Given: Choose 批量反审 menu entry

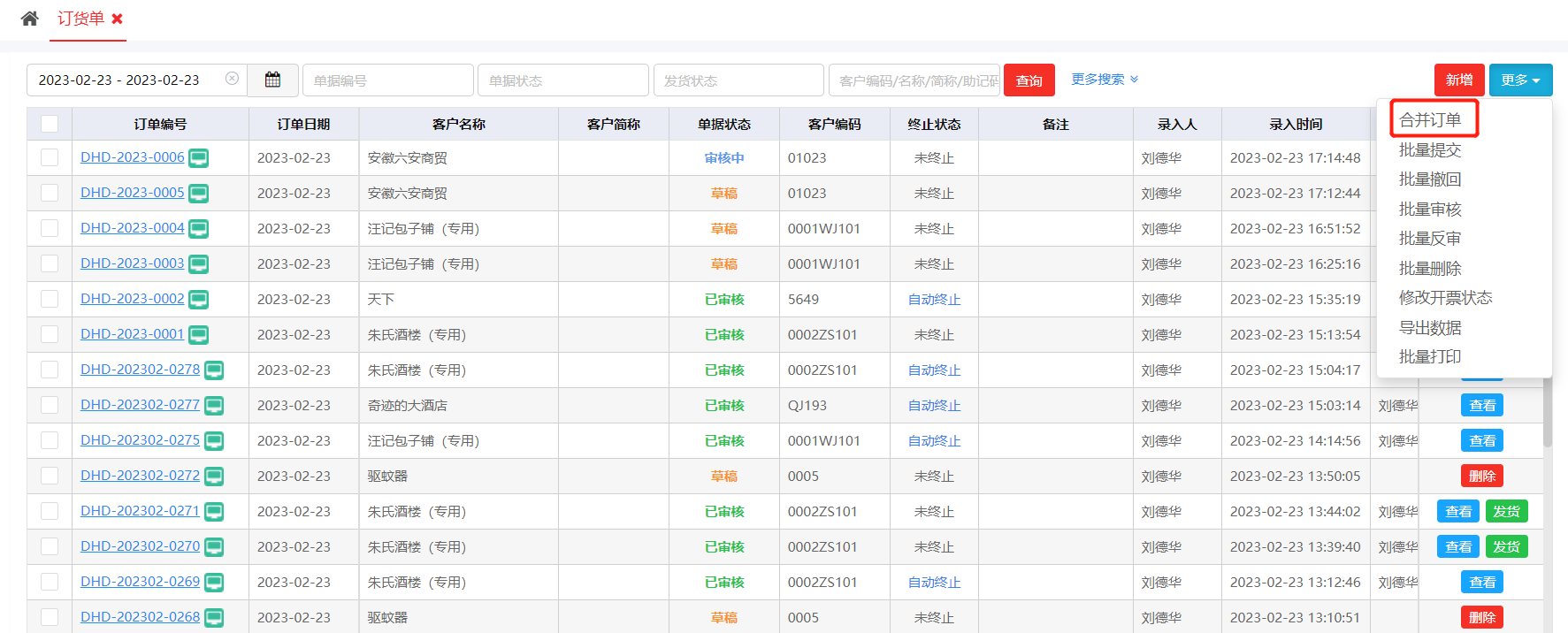Looking at the screenshot, I should 1430,239.
